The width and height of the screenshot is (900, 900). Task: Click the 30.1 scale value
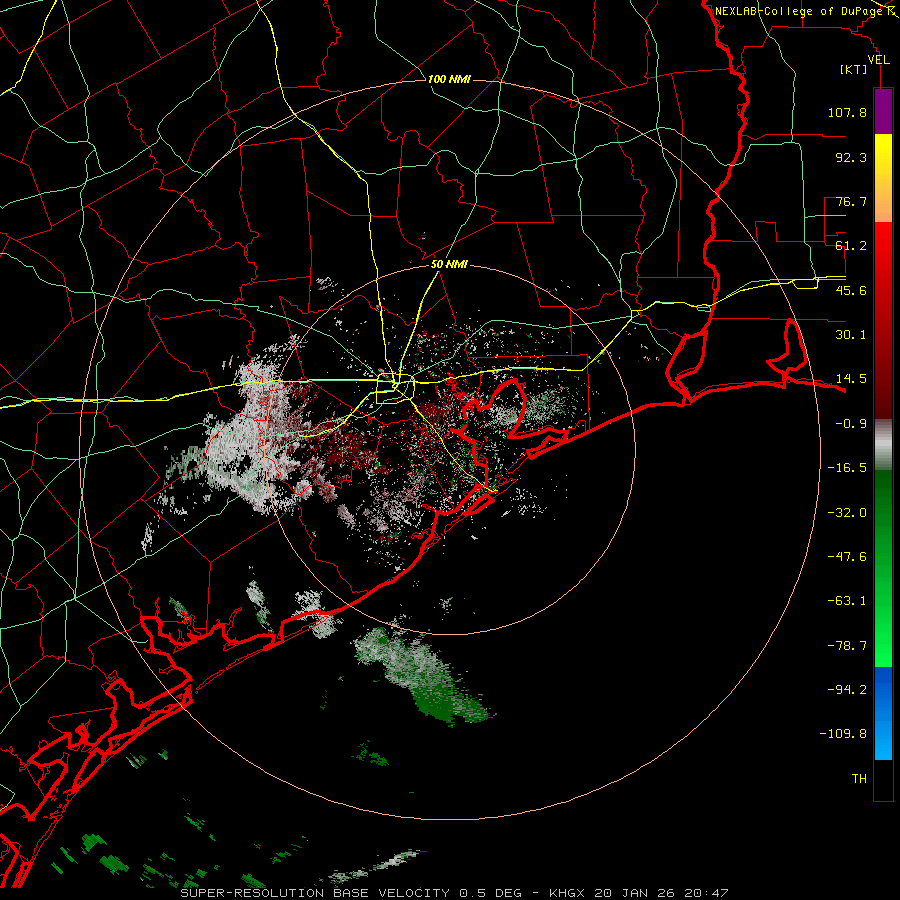(x=851, y=335)
